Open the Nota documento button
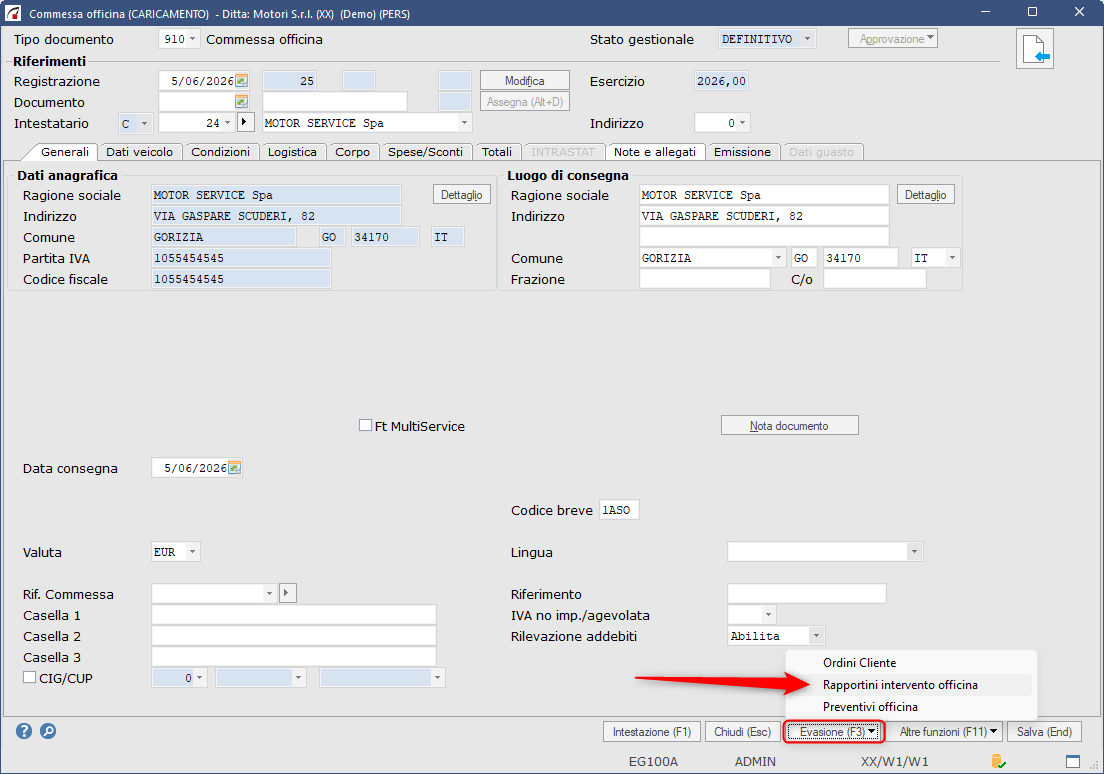The height and width of the screenshot is (774, 1104). (x=789, y=425)
